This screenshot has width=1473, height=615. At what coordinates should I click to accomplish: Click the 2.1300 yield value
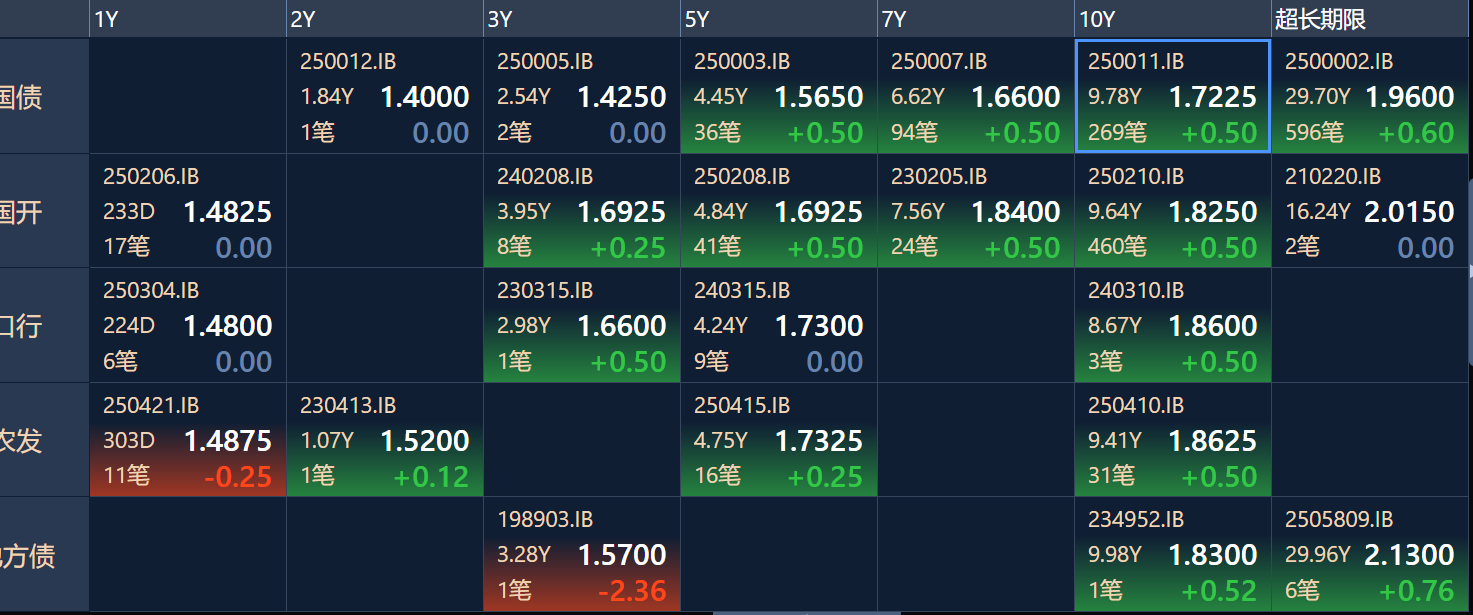[1410, 555]
